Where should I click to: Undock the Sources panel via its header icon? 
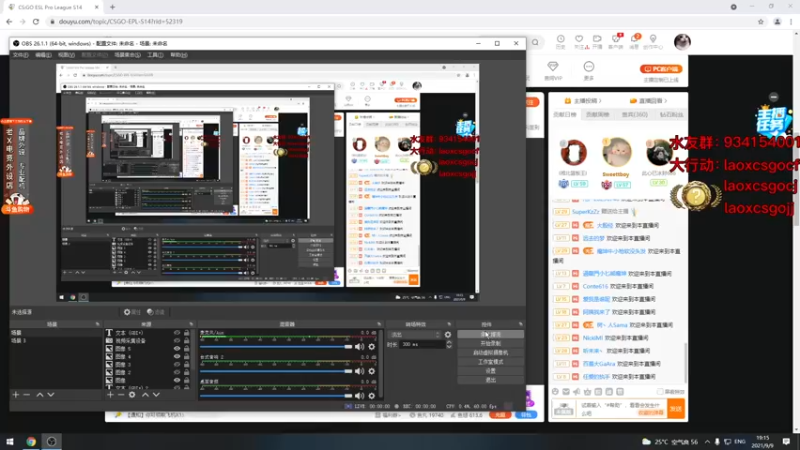click(x=191, y=324)
